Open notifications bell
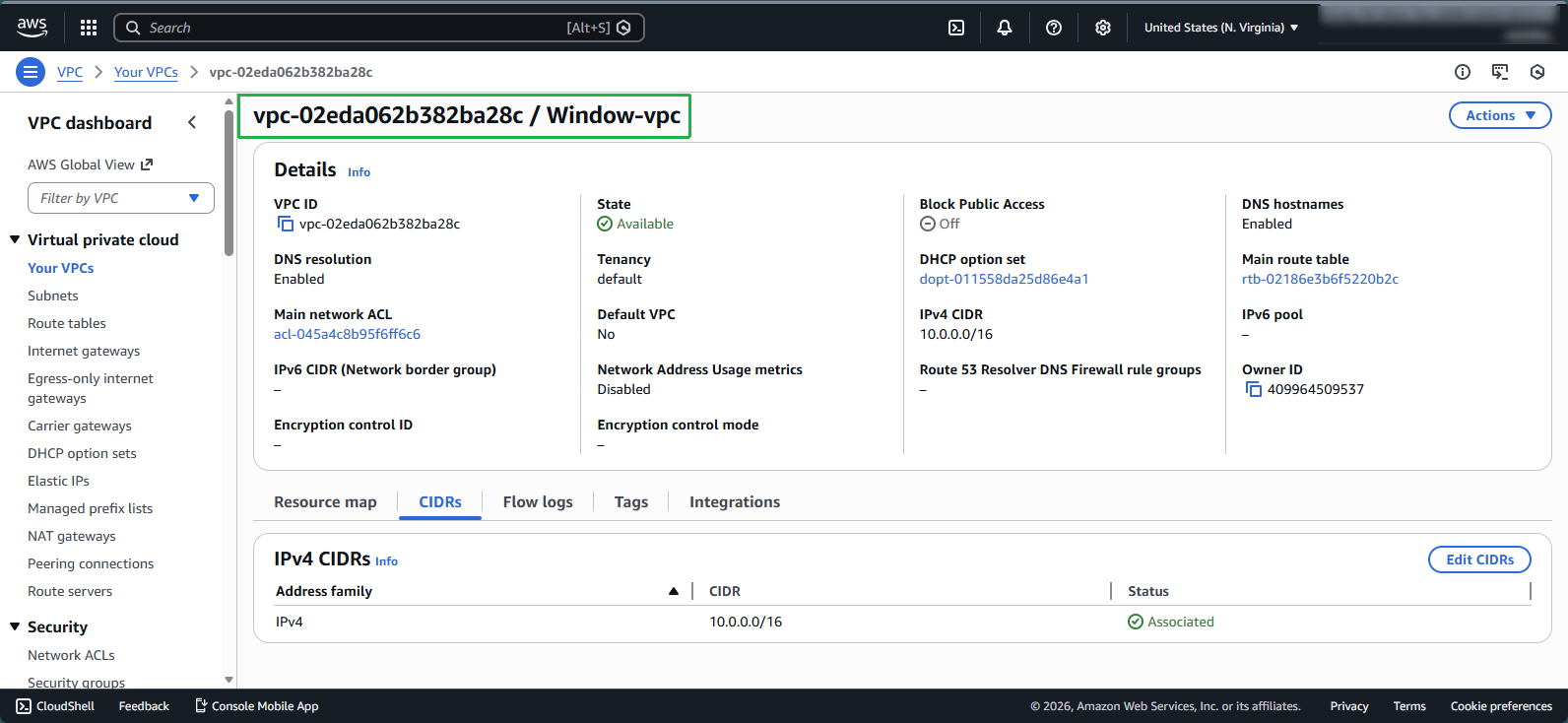This screenshot has width=1568, height=723. [1005, 28]
